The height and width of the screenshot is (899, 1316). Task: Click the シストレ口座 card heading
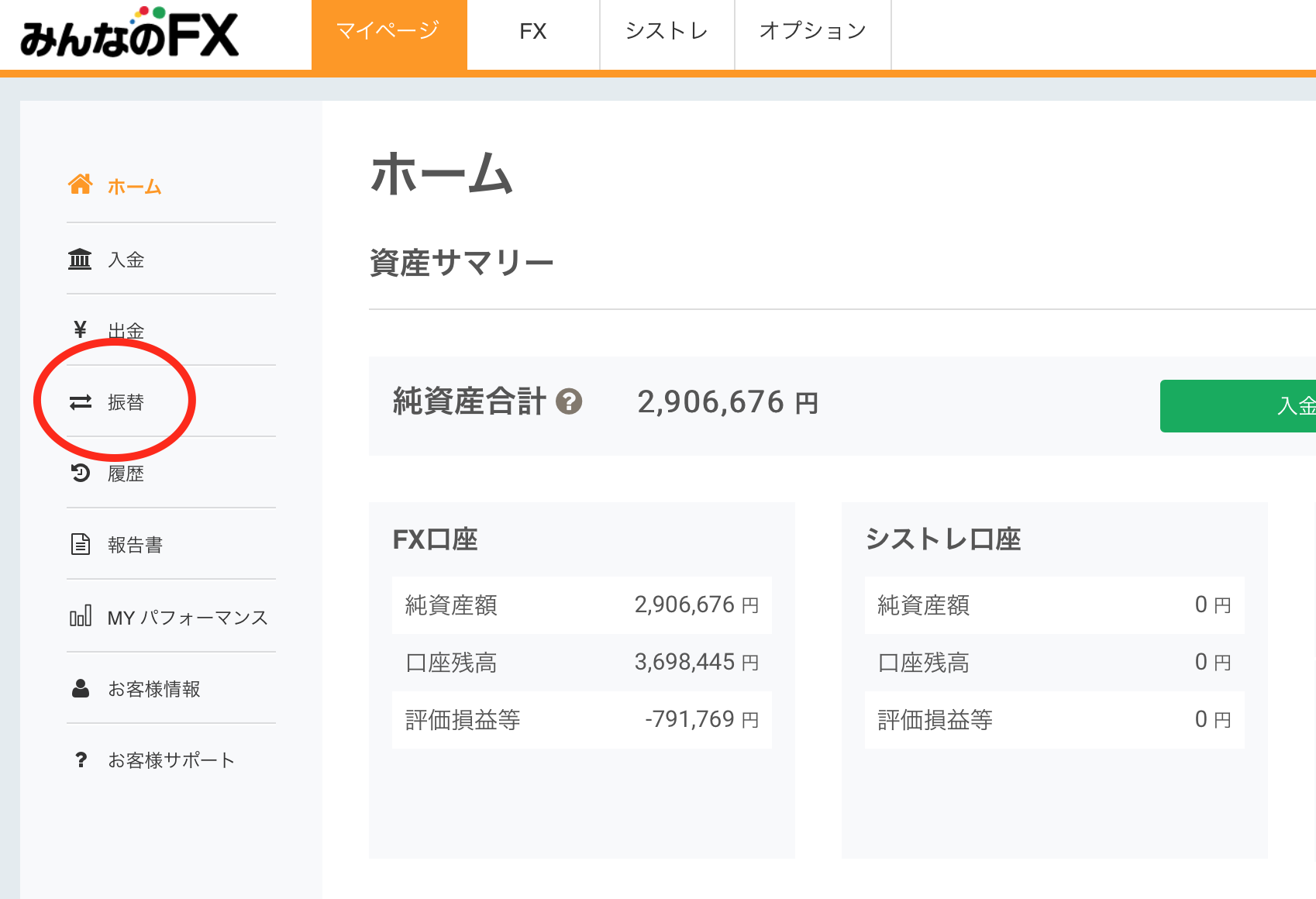pos(943,539)
